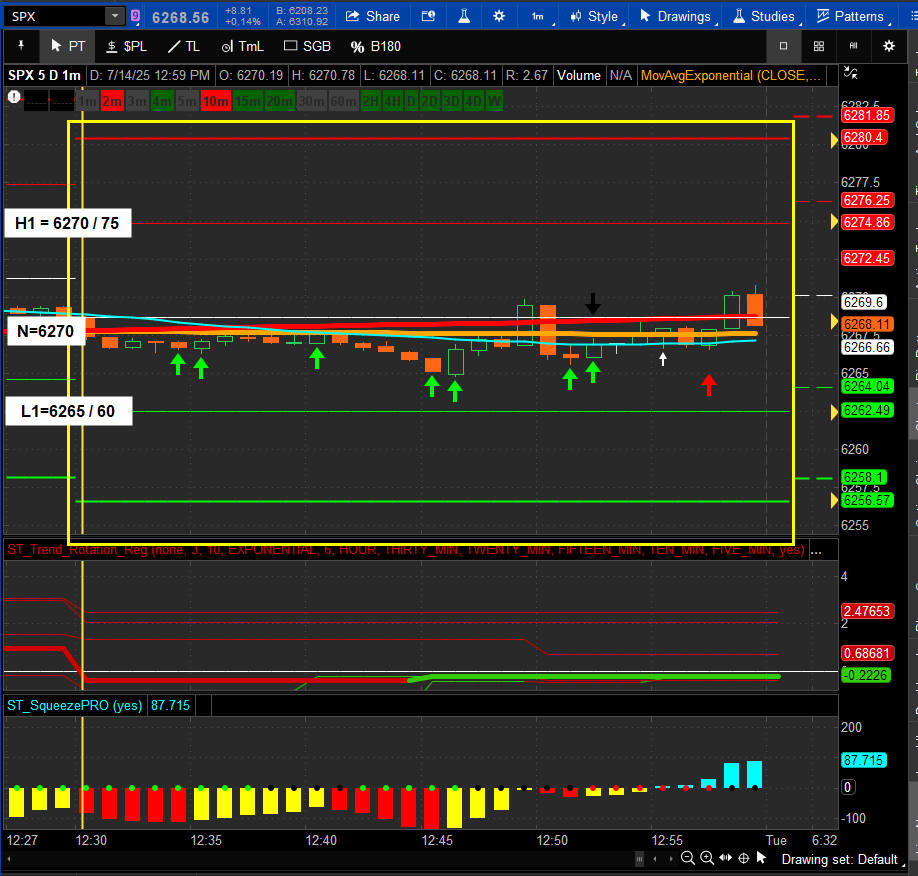The image size is (918, 876).
Task: Open chart settings gear in top toolbar
Action: [499, 16]
